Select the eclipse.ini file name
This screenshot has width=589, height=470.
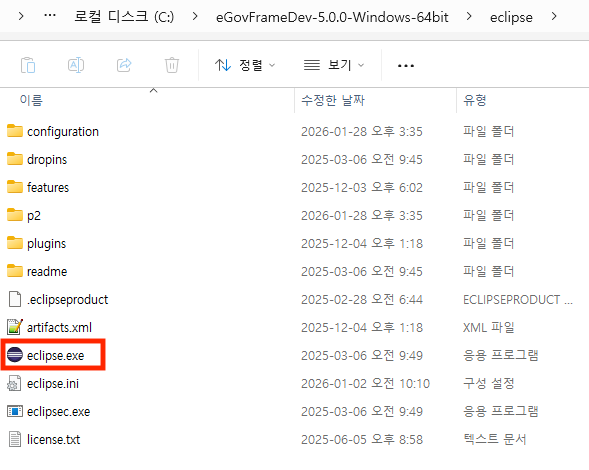(53, 384)
